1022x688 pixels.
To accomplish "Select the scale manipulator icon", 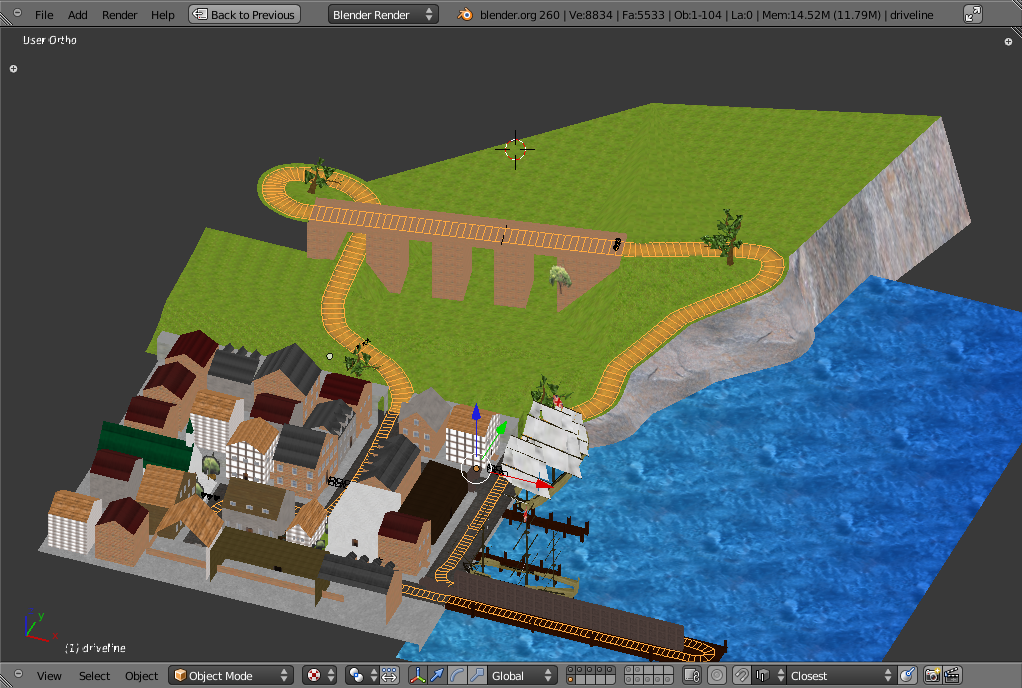I will tap(477, 676).
